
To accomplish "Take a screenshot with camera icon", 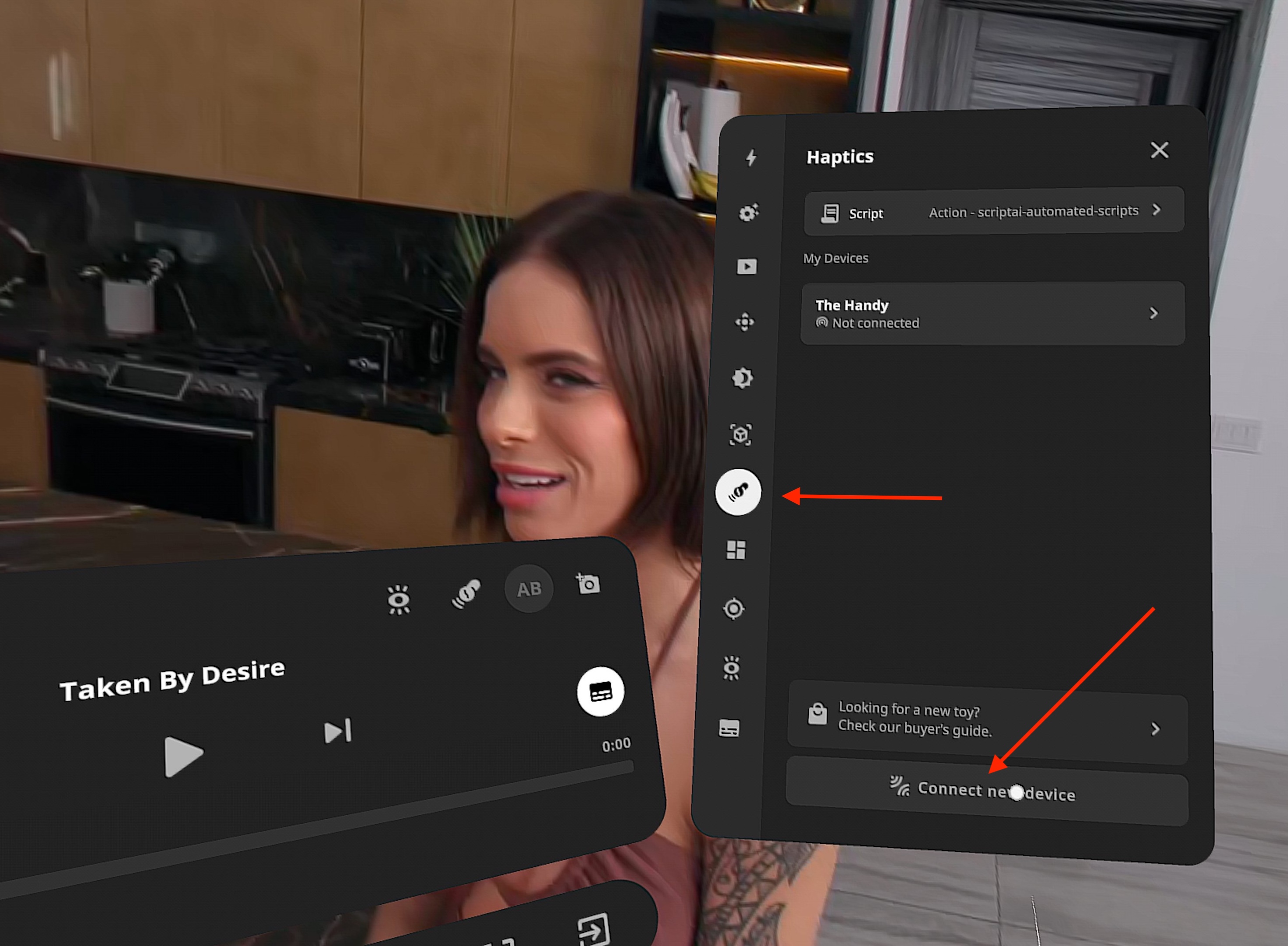I will pos(588,583).
